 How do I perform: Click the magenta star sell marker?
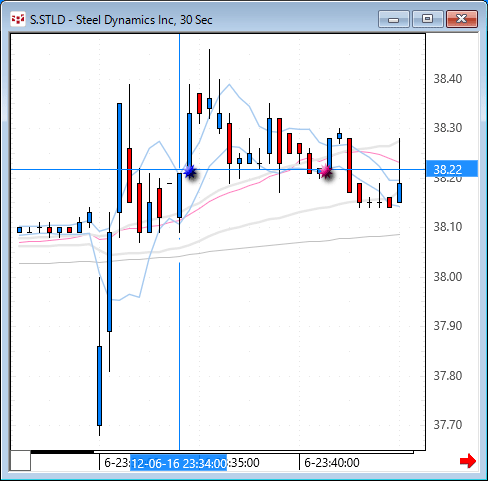pos(326,172)
